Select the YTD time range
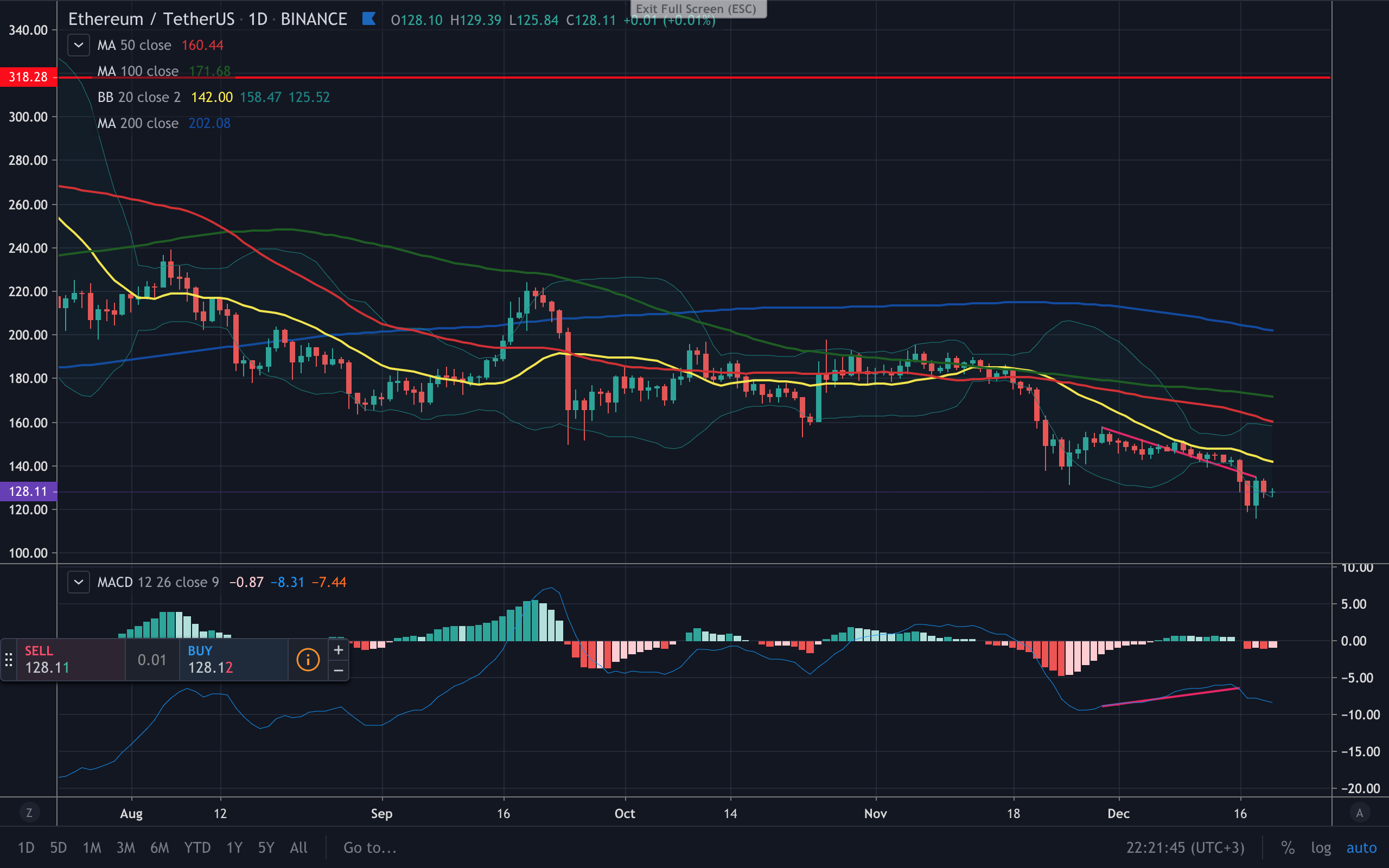The height and width of the screenshot is (868, 1389). (197, 847)
